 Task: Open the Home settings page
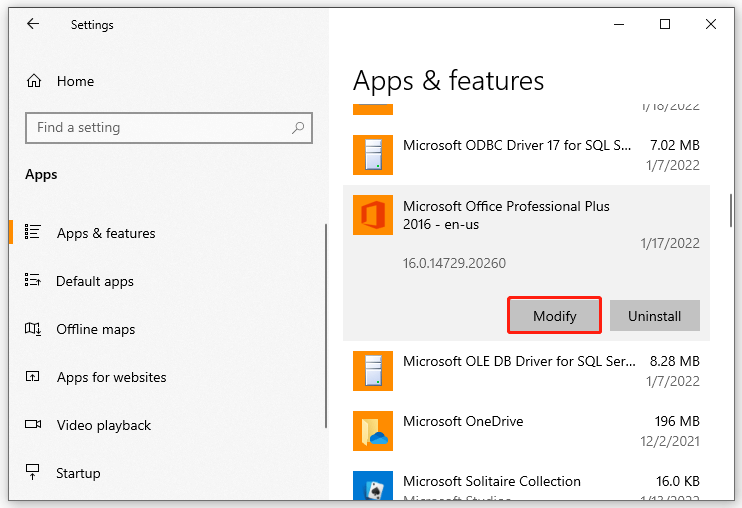(75, 81)
